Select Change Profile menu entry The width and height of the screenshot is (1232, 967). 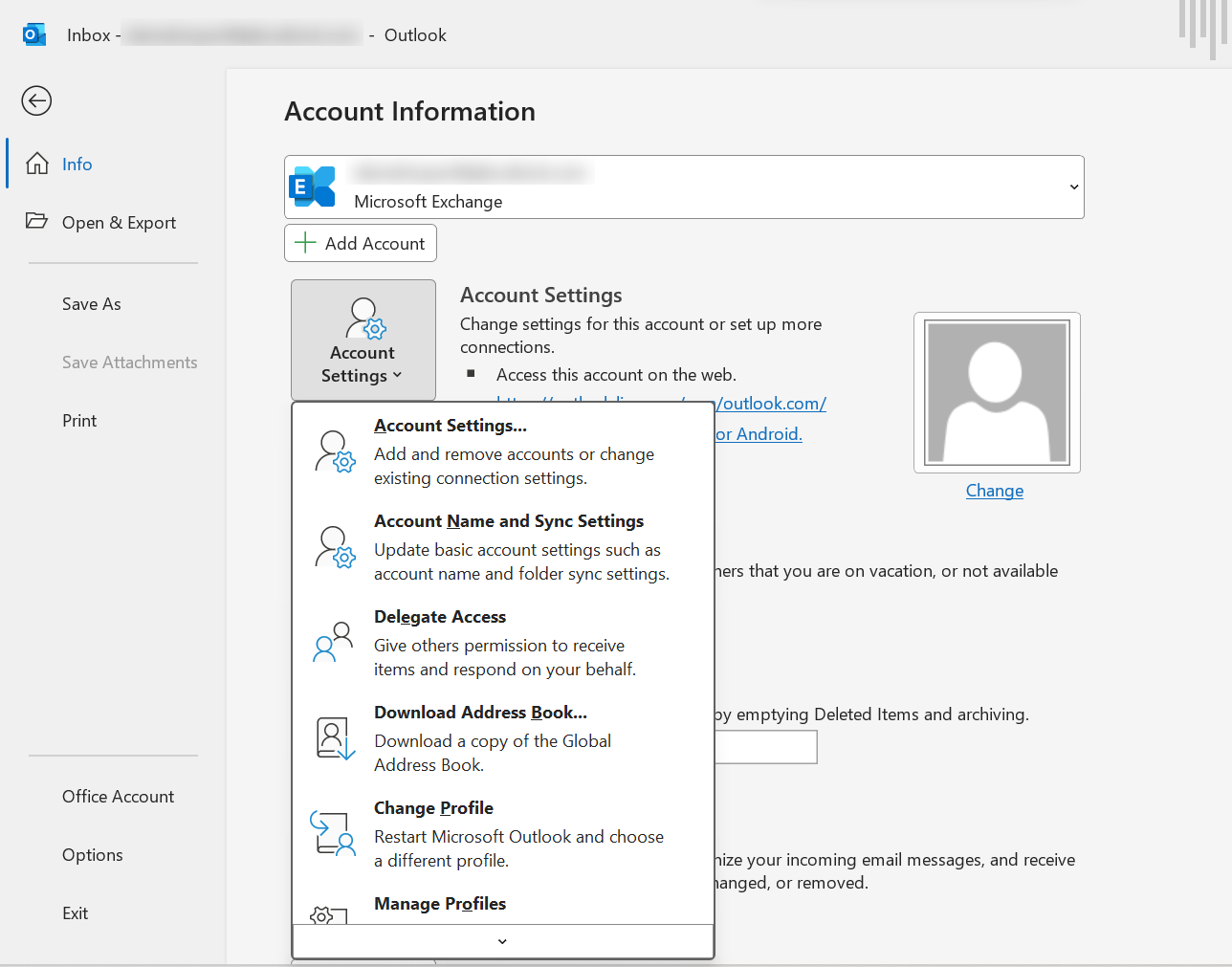coord(503,833)
